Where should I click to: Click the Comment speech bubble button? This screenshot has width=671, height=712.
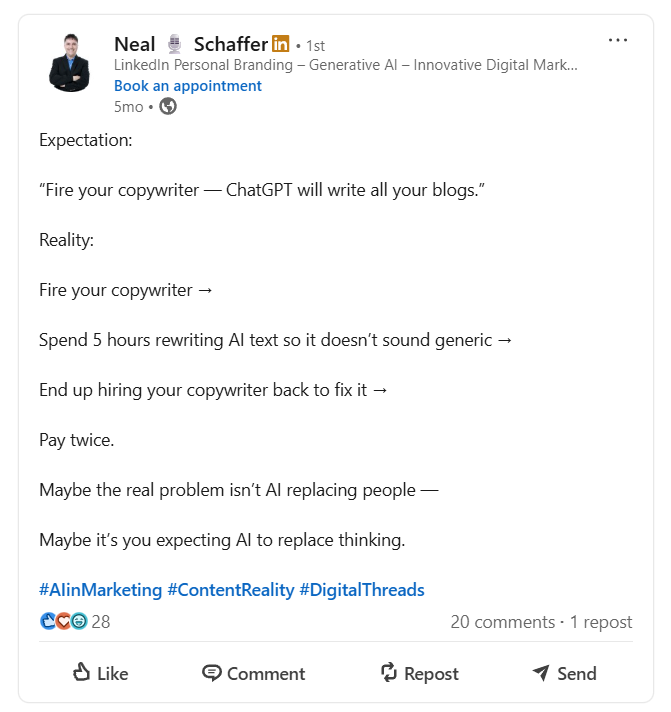[253, 673]
